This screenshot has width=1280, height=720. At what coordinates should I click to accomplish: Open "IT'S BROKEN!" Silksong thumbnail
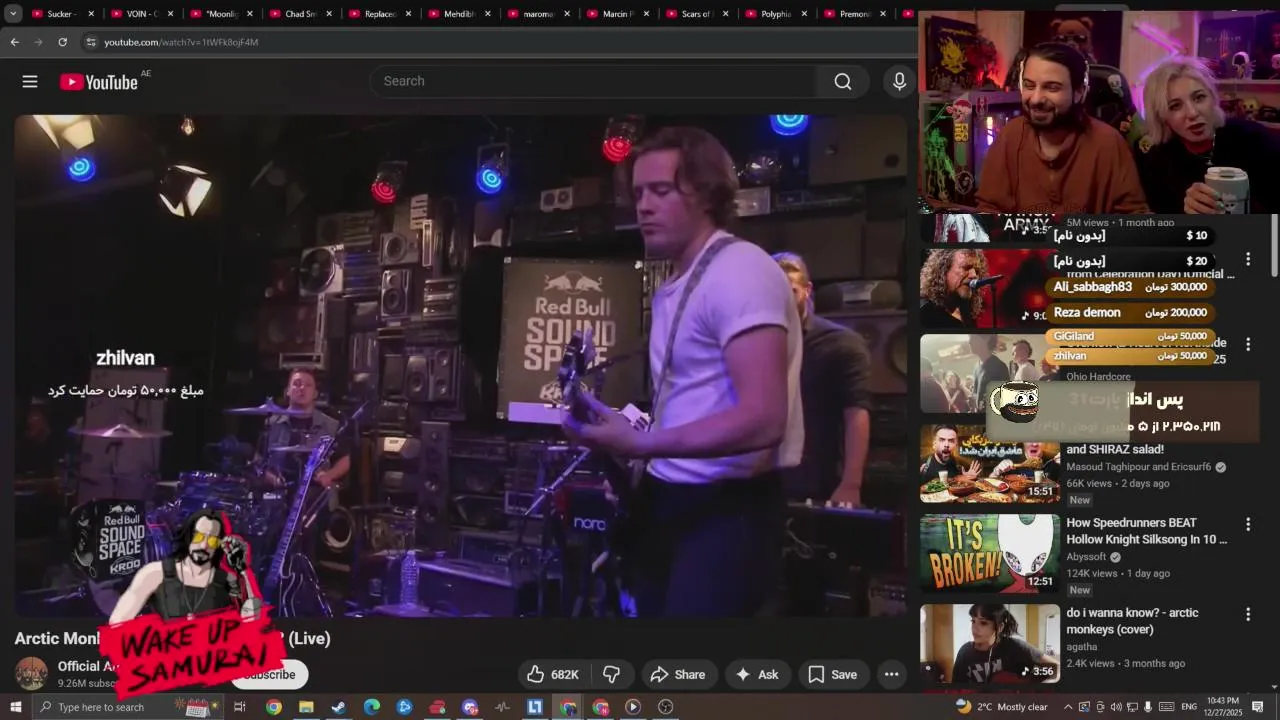(990, 553)
